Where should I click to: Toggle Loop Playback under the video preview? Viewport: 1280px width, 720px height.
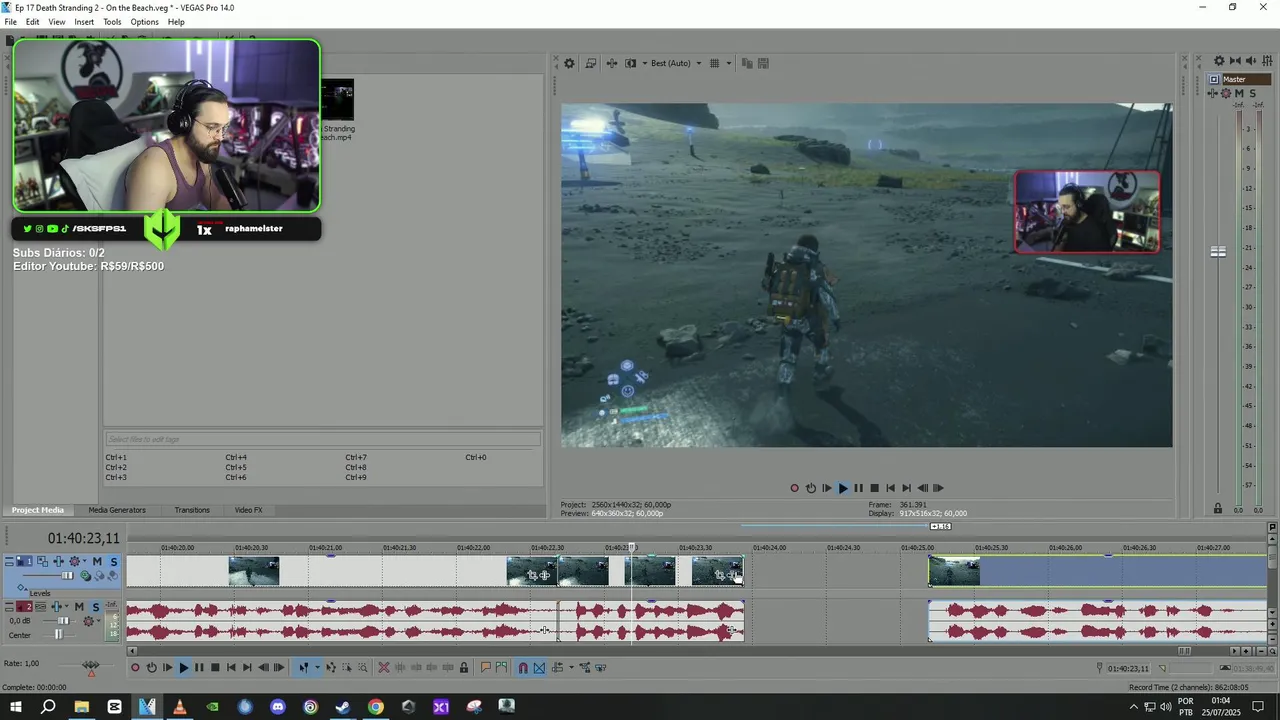(x=811, y=488)
